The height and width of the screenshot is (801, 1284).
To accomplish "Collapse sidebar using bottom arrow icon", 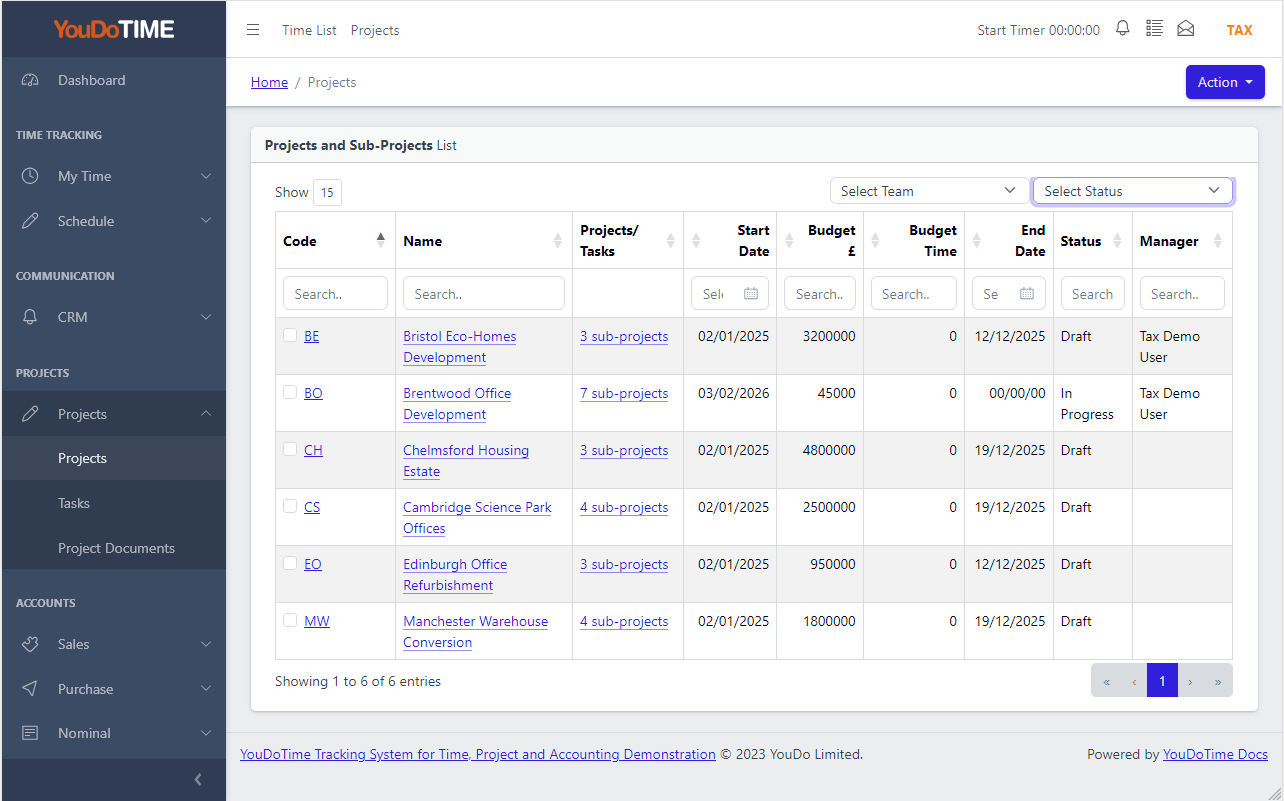I will (198, 779).
